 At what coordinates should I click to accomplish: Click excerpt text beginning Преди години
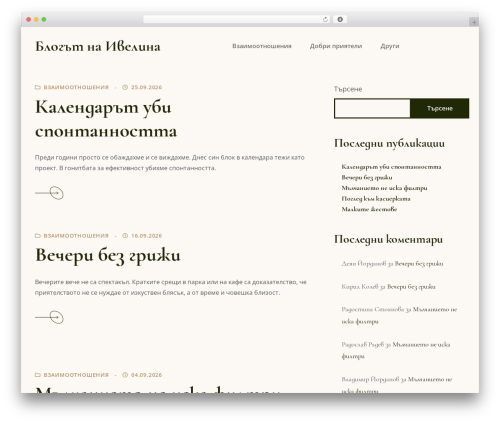tap(170, 163)
